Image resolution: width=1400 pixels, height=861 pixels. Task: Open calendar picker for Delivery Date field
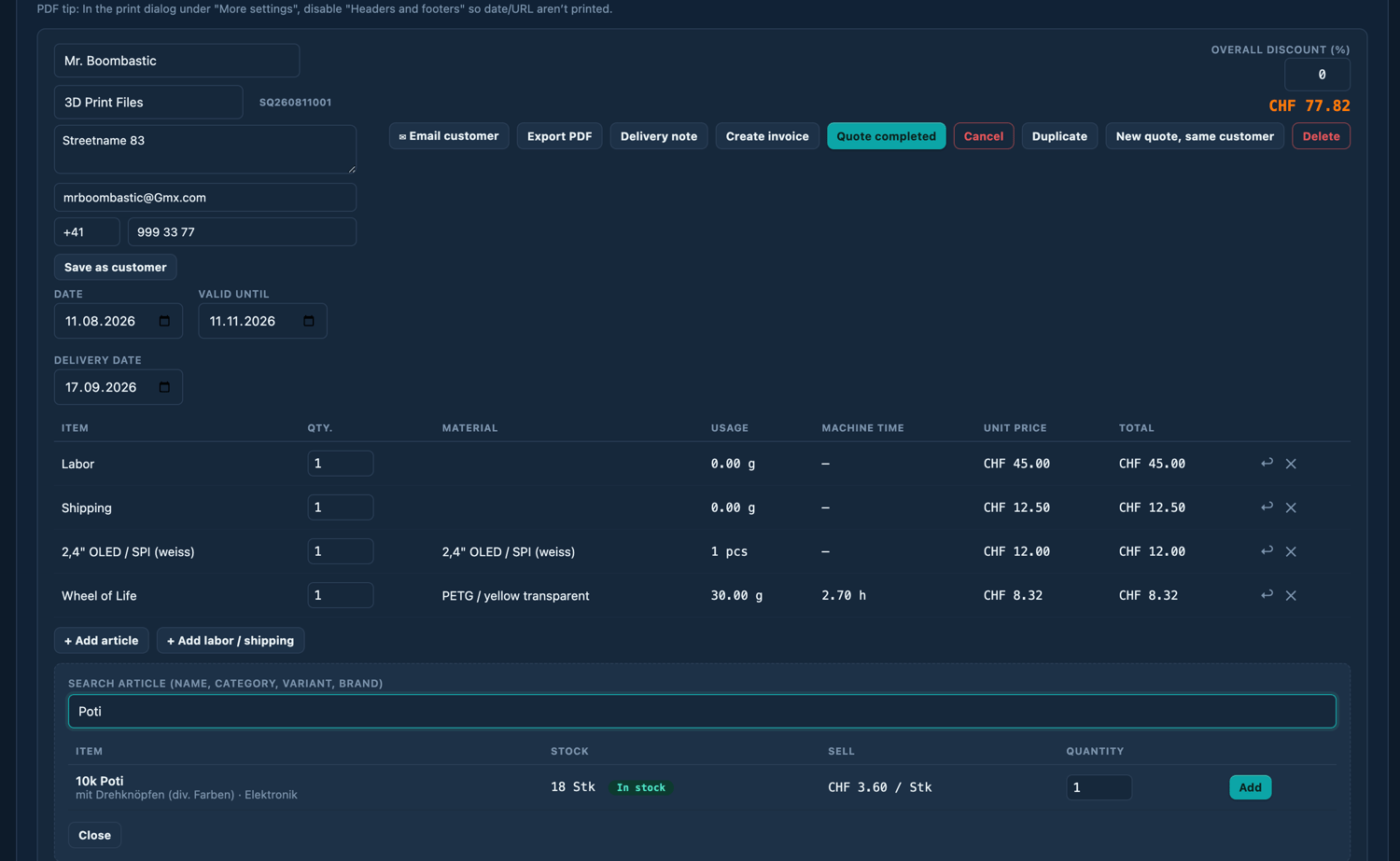pyautogui.click(x=164, y=387)
